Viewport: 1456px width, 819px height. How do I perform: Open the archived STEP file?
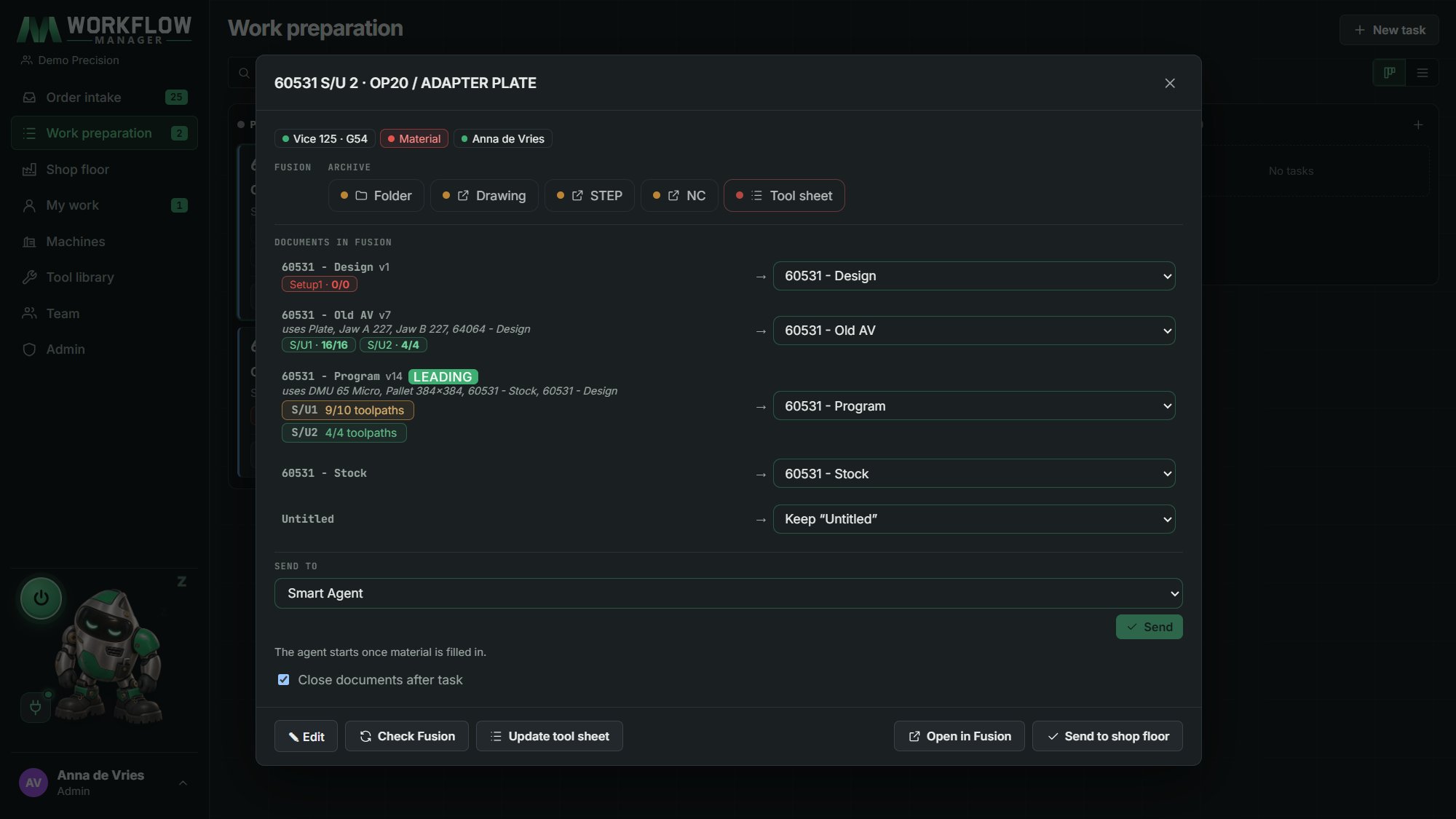coord(589,195)
